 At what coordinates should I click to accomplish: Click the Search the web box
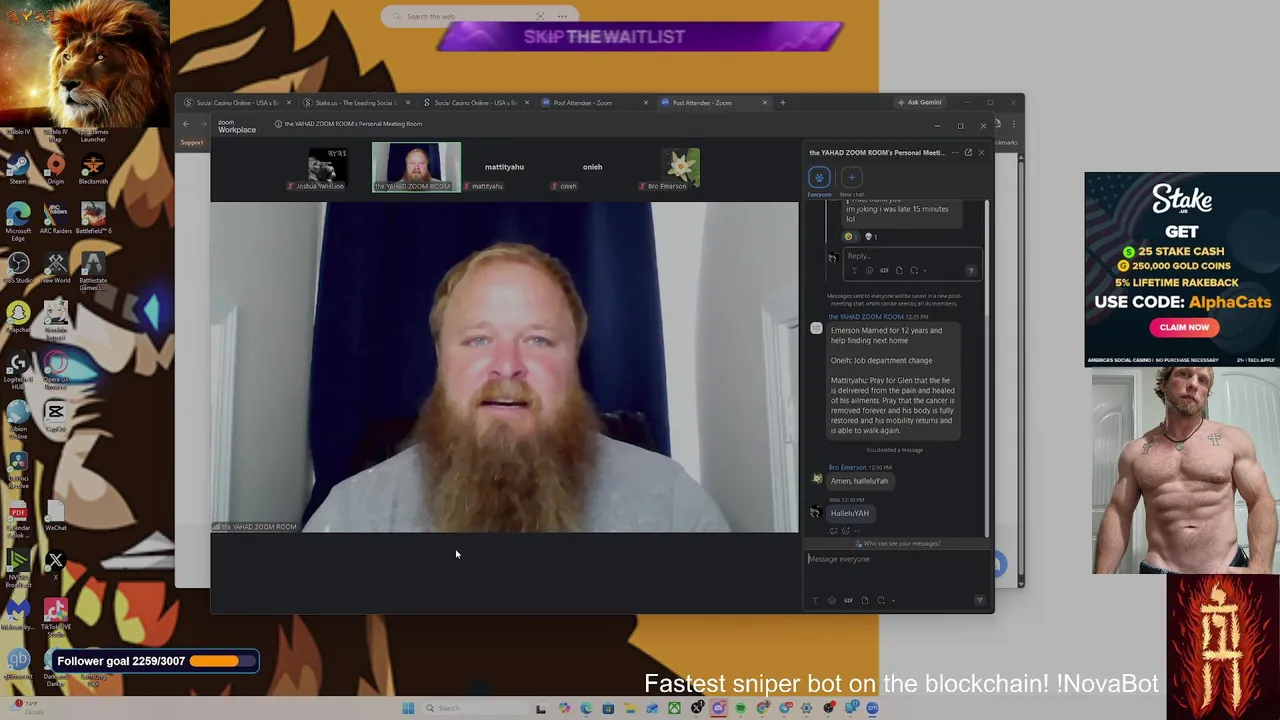[x=479, y=16]
